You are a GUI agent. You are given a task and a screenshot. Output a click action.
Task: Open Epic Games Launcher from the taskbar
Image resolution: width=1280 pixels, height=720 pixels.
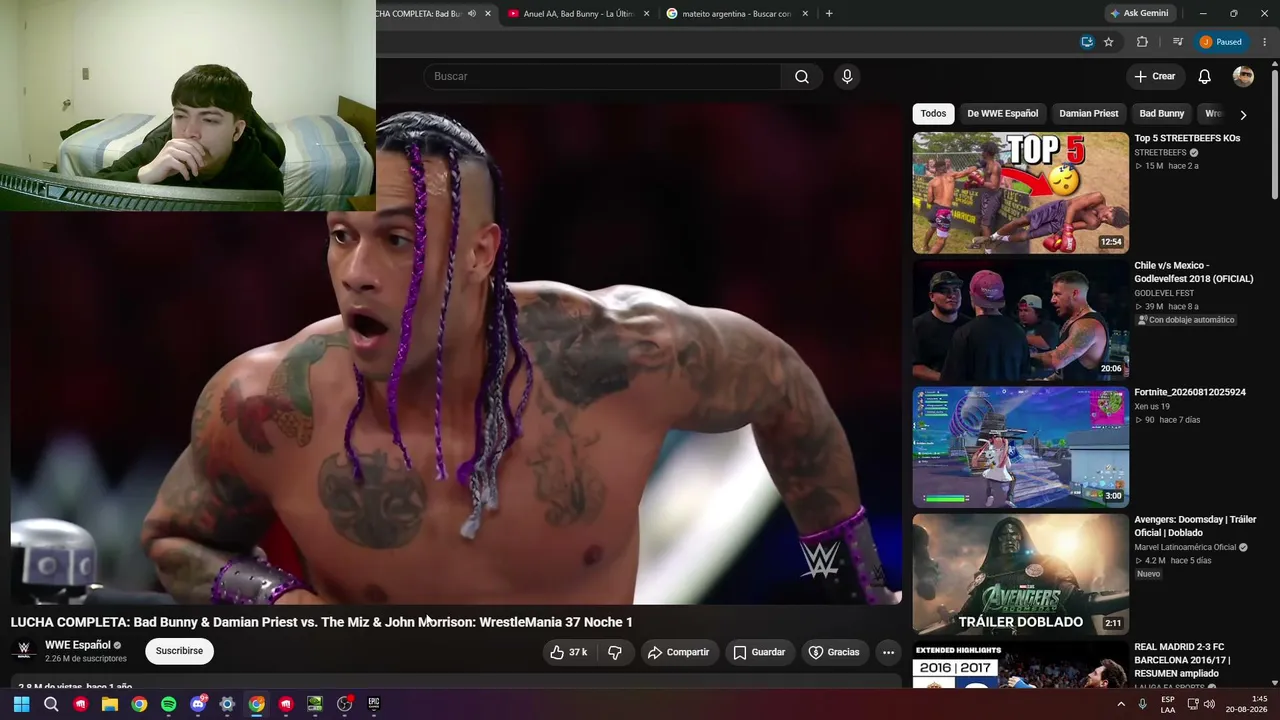pos(374,704)
